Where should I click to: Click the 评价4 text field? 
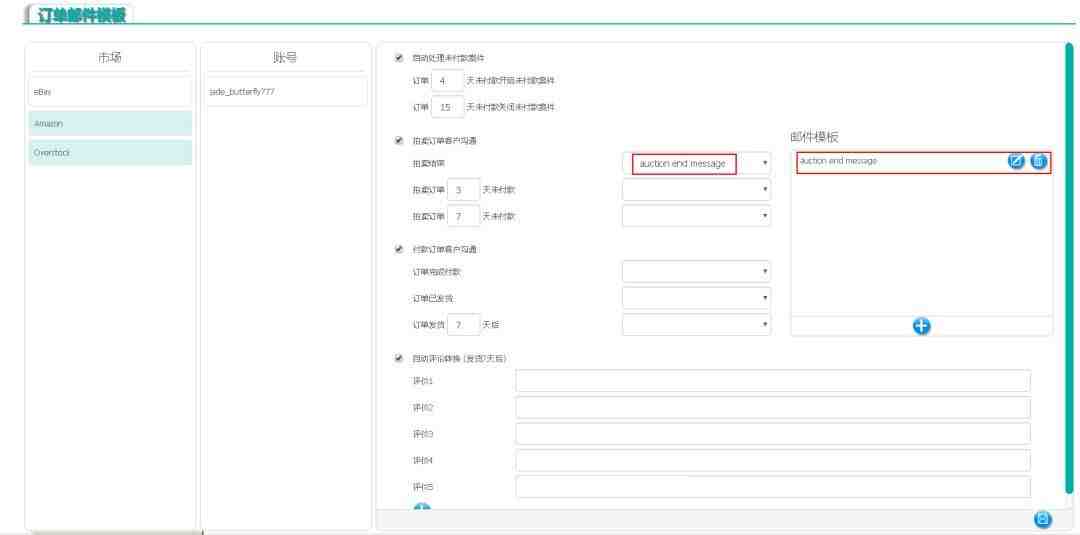[x=773, y=460]
